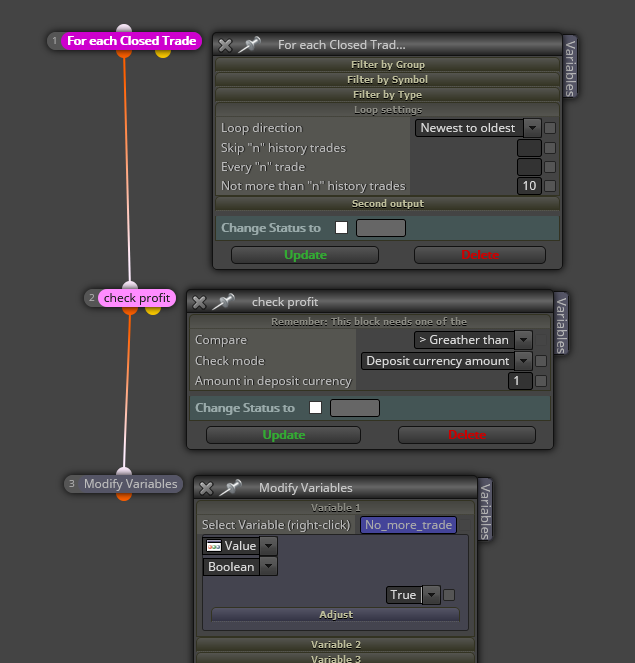
Task: Close the check profit panel
Action: tap(199, 302)
